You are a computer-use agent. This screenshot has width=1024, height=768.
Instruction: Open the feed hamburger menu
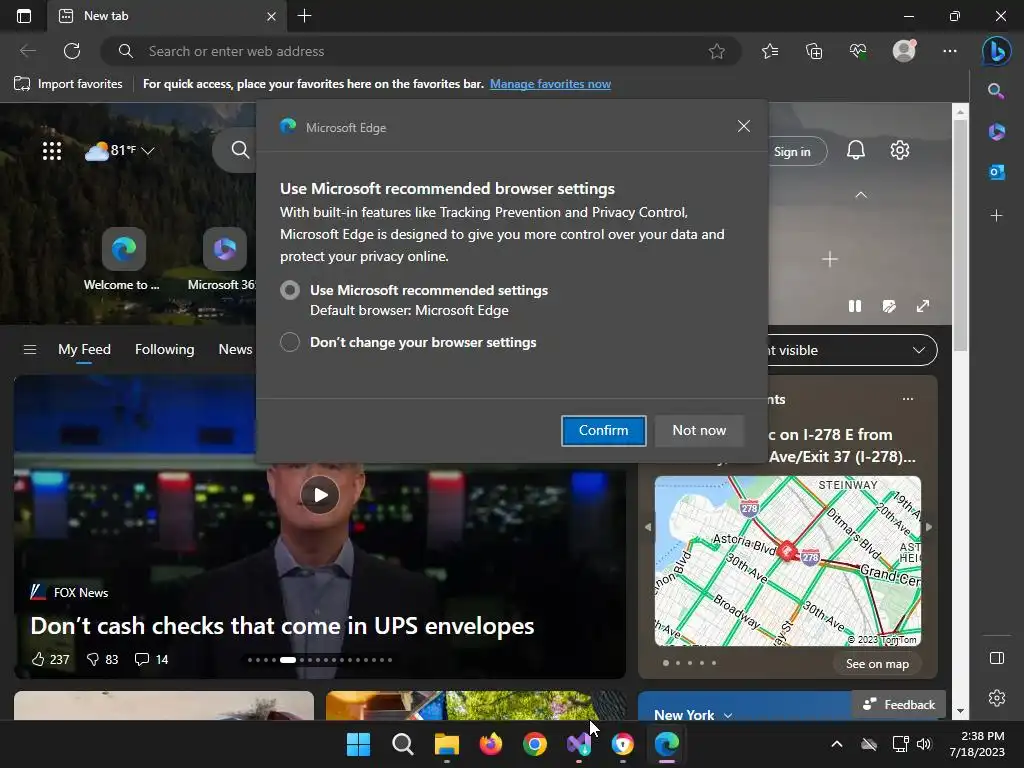tap(29, 349)
